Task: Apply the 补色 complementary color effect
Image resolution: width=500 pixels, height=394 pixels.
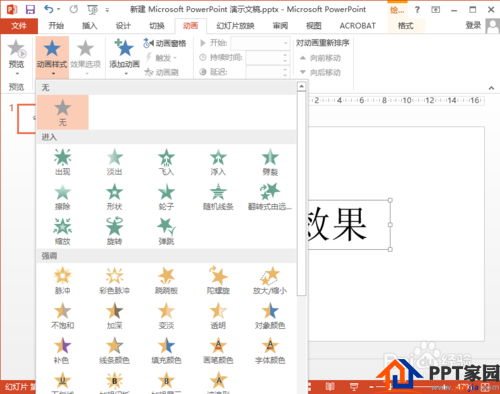Action: coord(63,350)
